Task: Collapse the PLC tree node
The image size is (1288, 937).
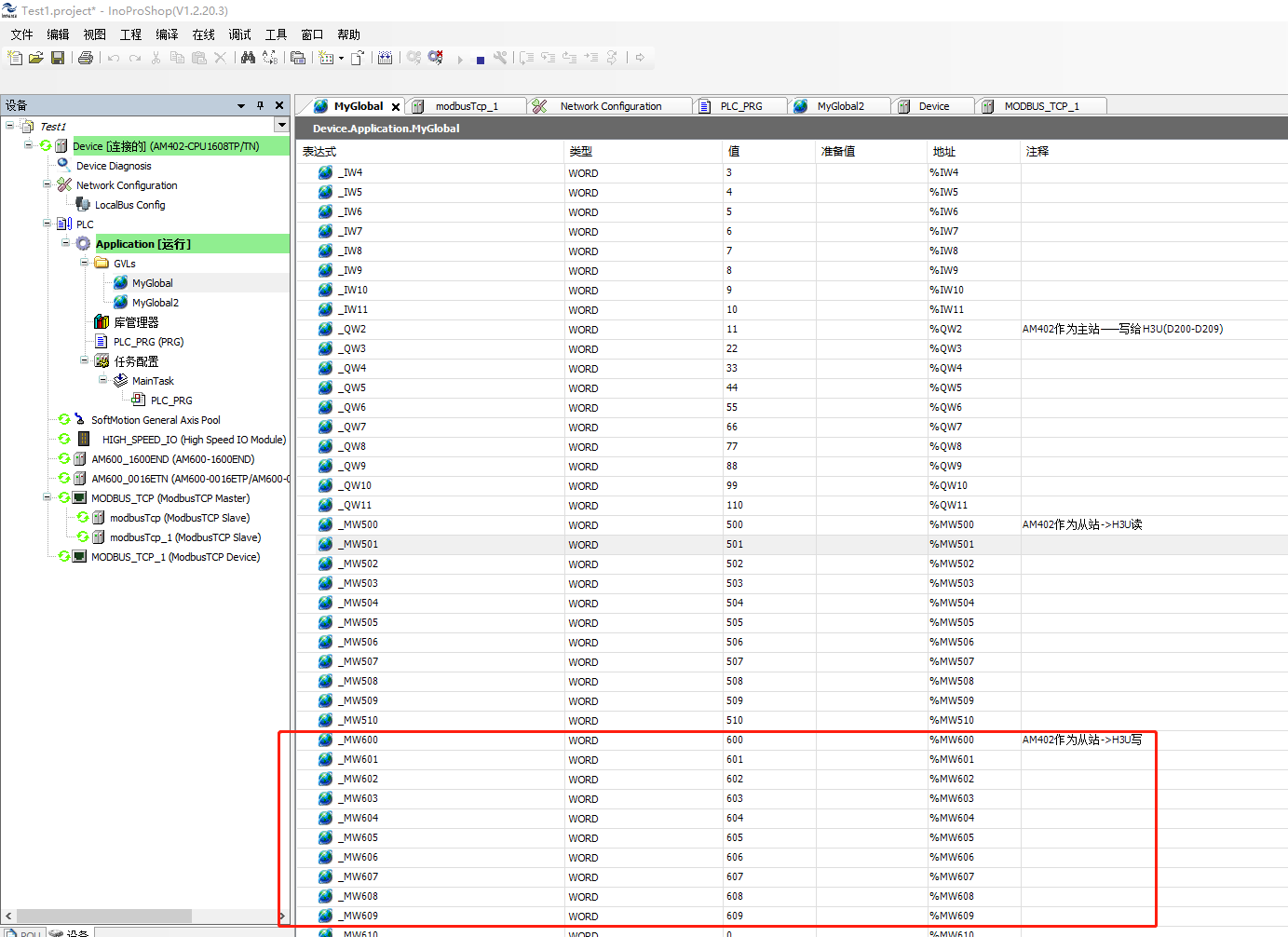Action: pyautogui.click(x=47, y=224)
